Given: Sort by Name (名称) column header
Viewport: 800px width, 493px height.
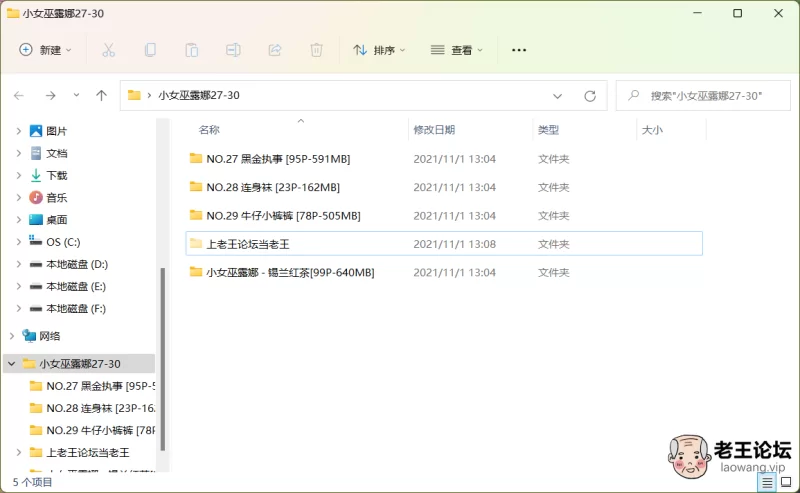Looking at the screenshot, I should click(x=209, y=130).
